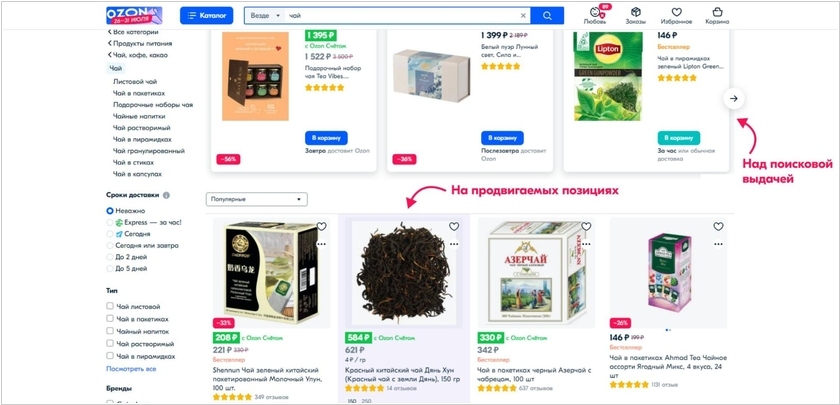The image size is (840, 405).
Task: Enable the Чай в пакетиках type checkbox
Action: pyautogui.click(x=110, y=318)
